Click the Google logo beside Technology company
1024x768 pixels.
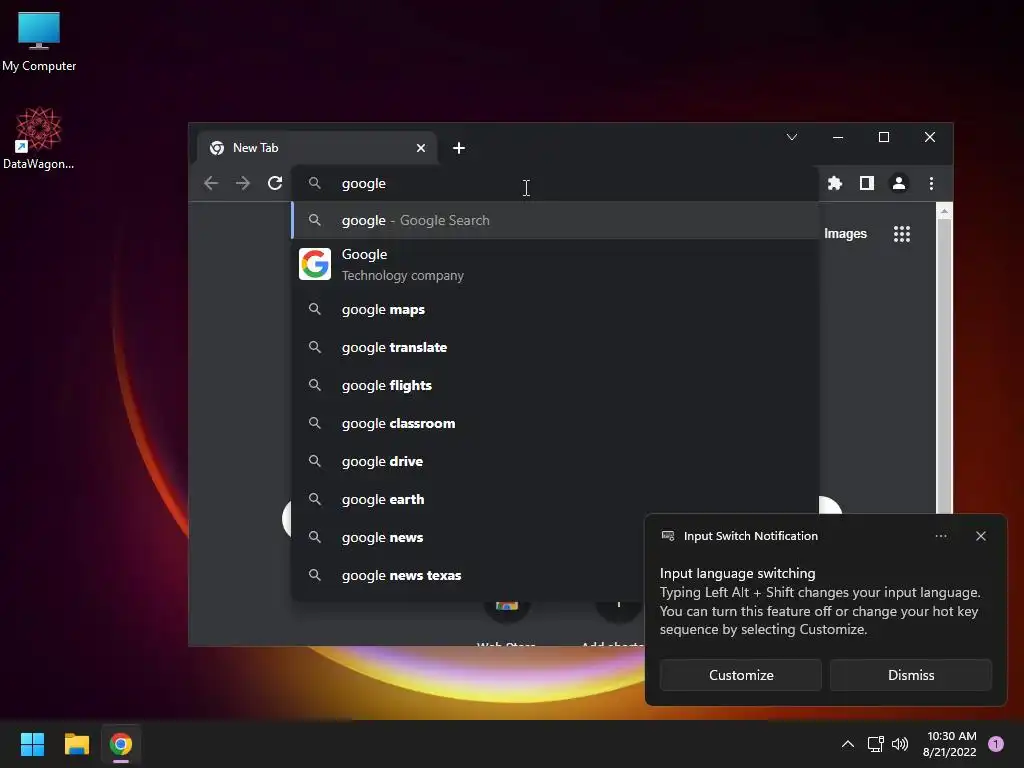coord(315,264)
